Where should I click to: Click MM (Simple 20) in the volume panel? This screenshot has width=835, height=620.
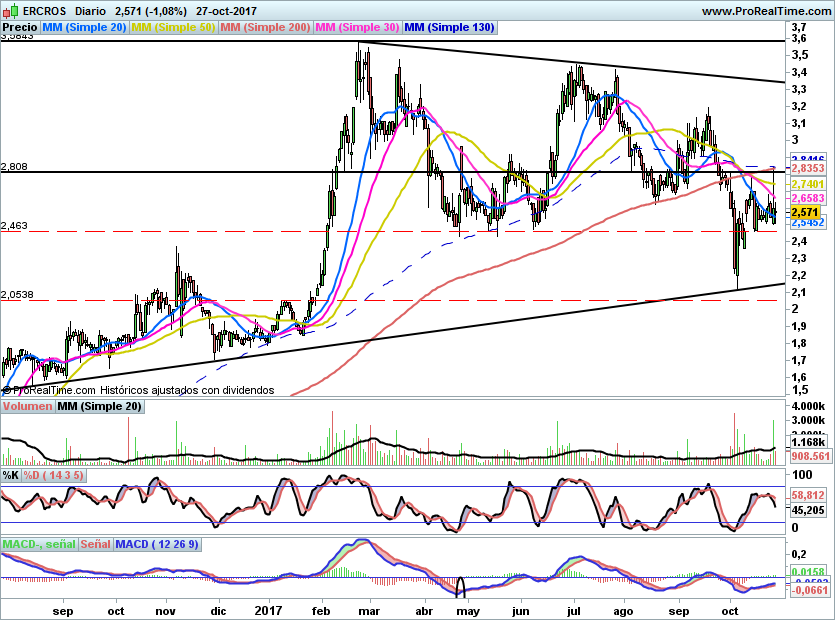[99, 407]
